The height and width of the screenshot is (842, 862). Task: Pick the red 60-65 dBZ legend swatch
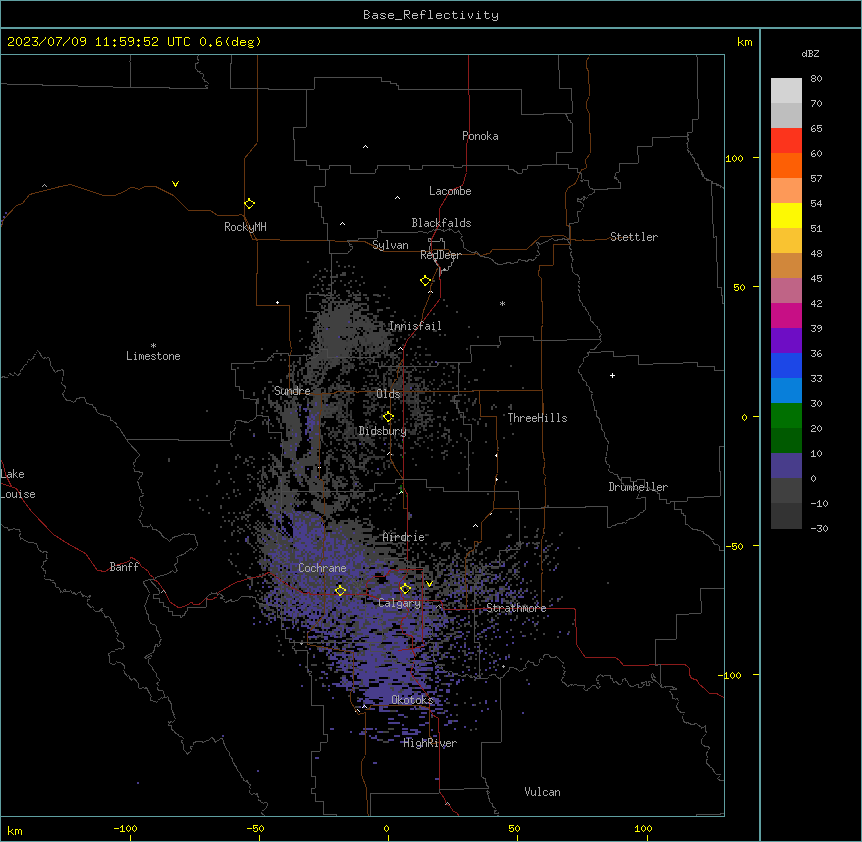tap(786, 141)
